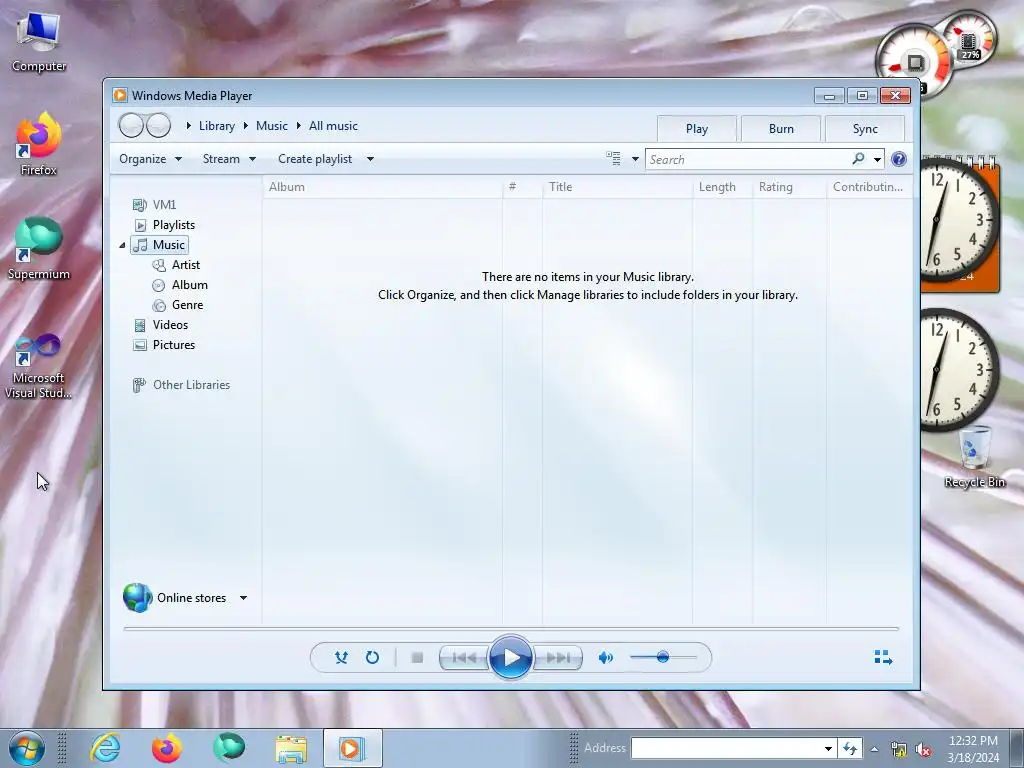
Task: Click the Online stores globe icon
Action: (137, 598)
